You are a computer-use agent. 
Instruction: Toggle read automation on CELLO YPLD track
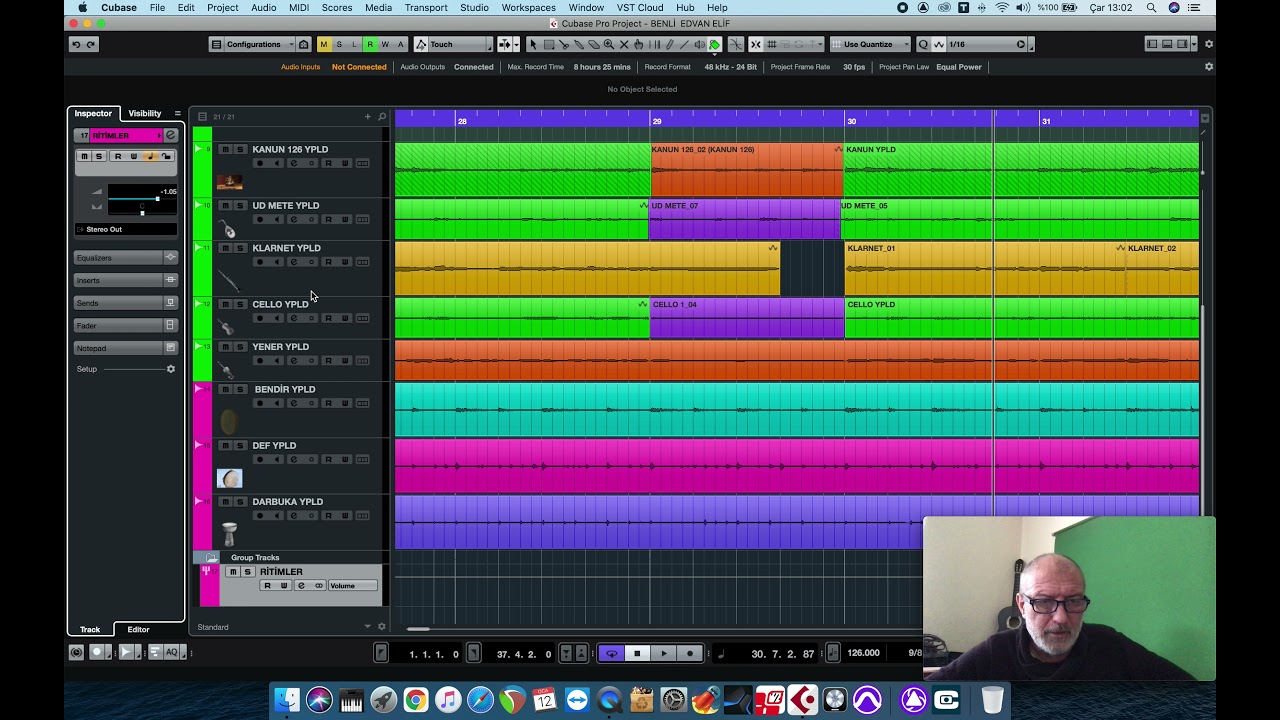(x=328, y=318)
